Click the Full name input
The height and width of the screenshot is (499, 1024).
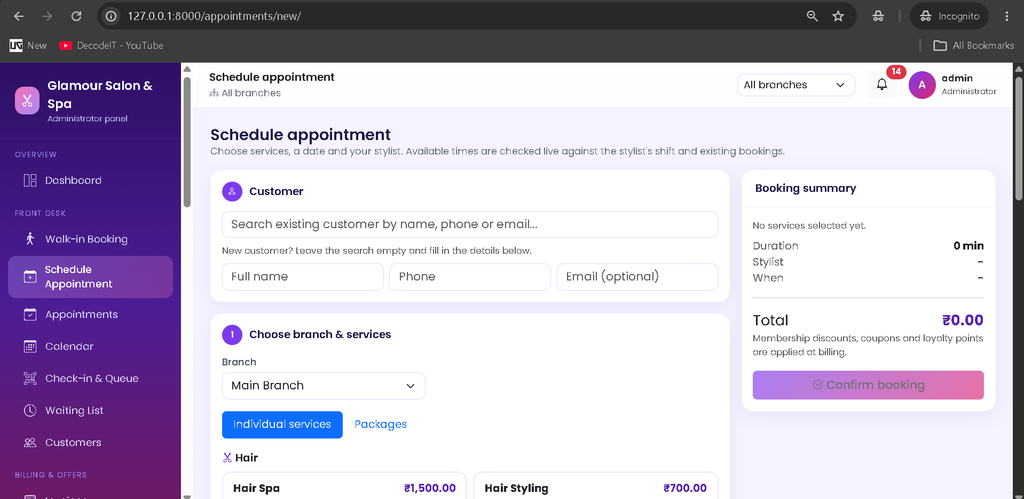[302, 276]
